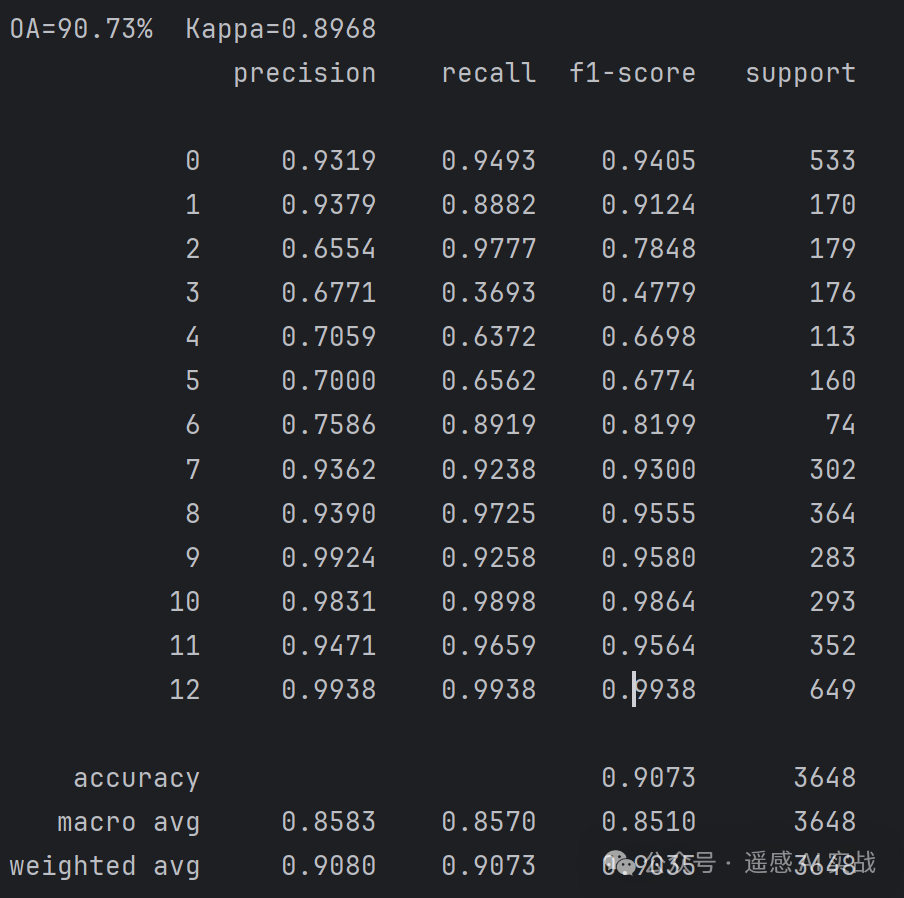Click class 9 support value 283

(x=833, y=557)
